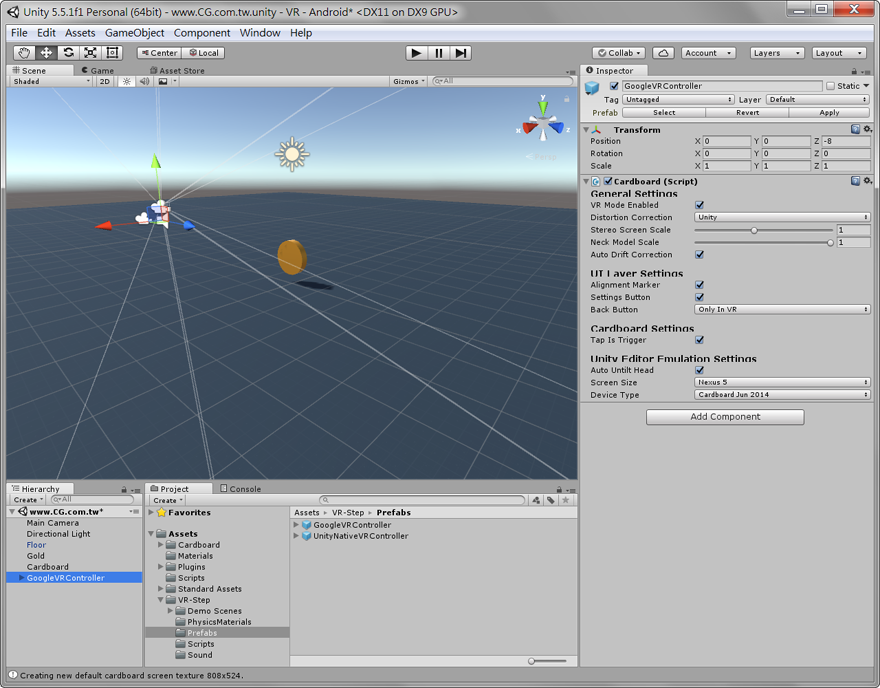
Task: Click the Sun light gizmo in scene
Action: (x=292, y=154)
